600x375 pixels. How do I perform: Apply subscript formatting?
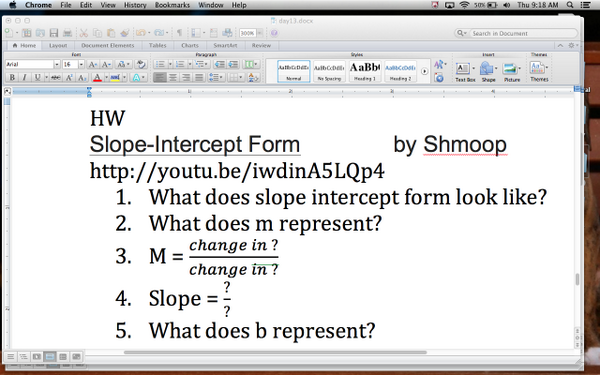tap(82, 78)
